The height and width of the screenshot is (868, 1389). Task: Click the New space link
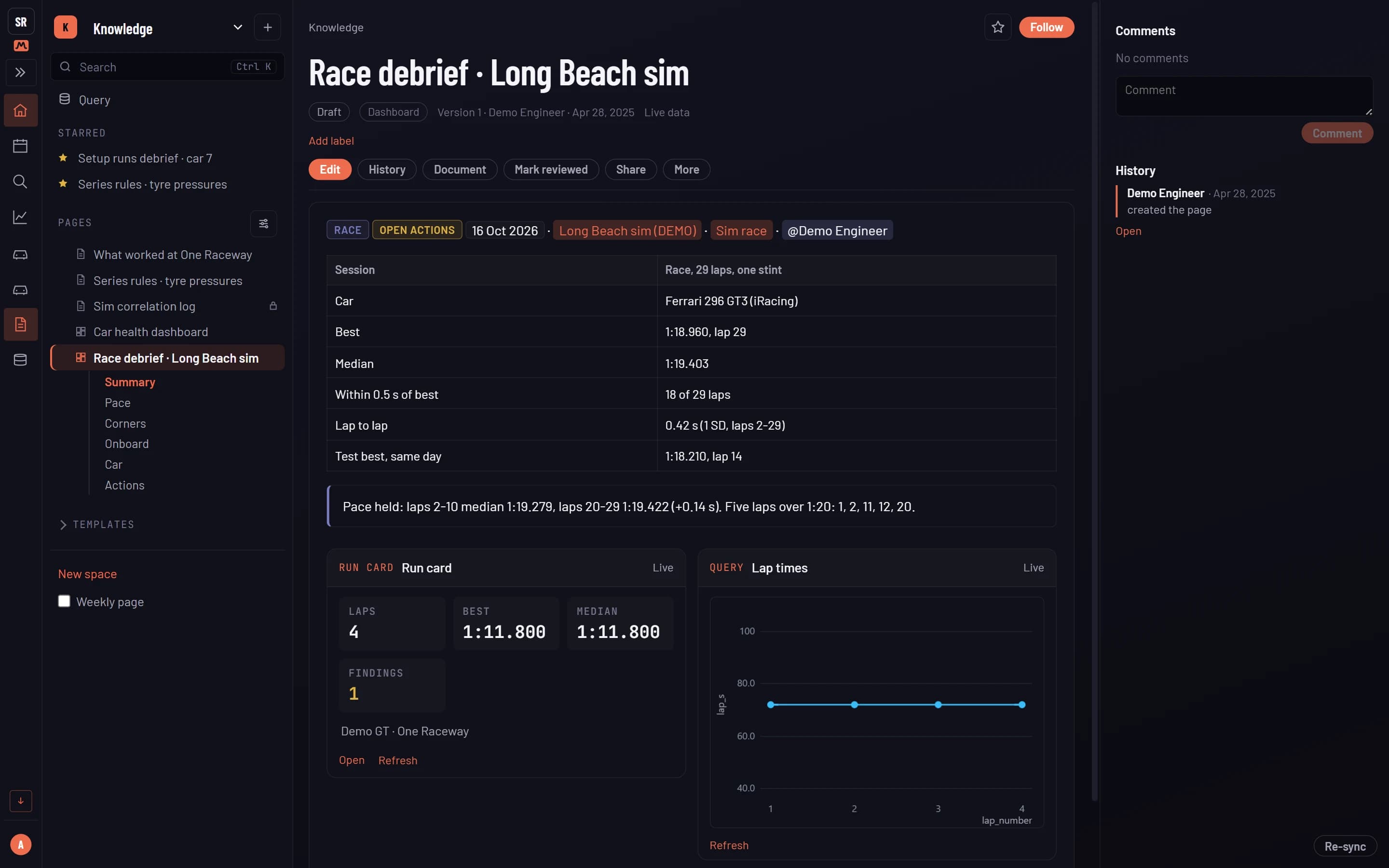[x=87, y=574]
